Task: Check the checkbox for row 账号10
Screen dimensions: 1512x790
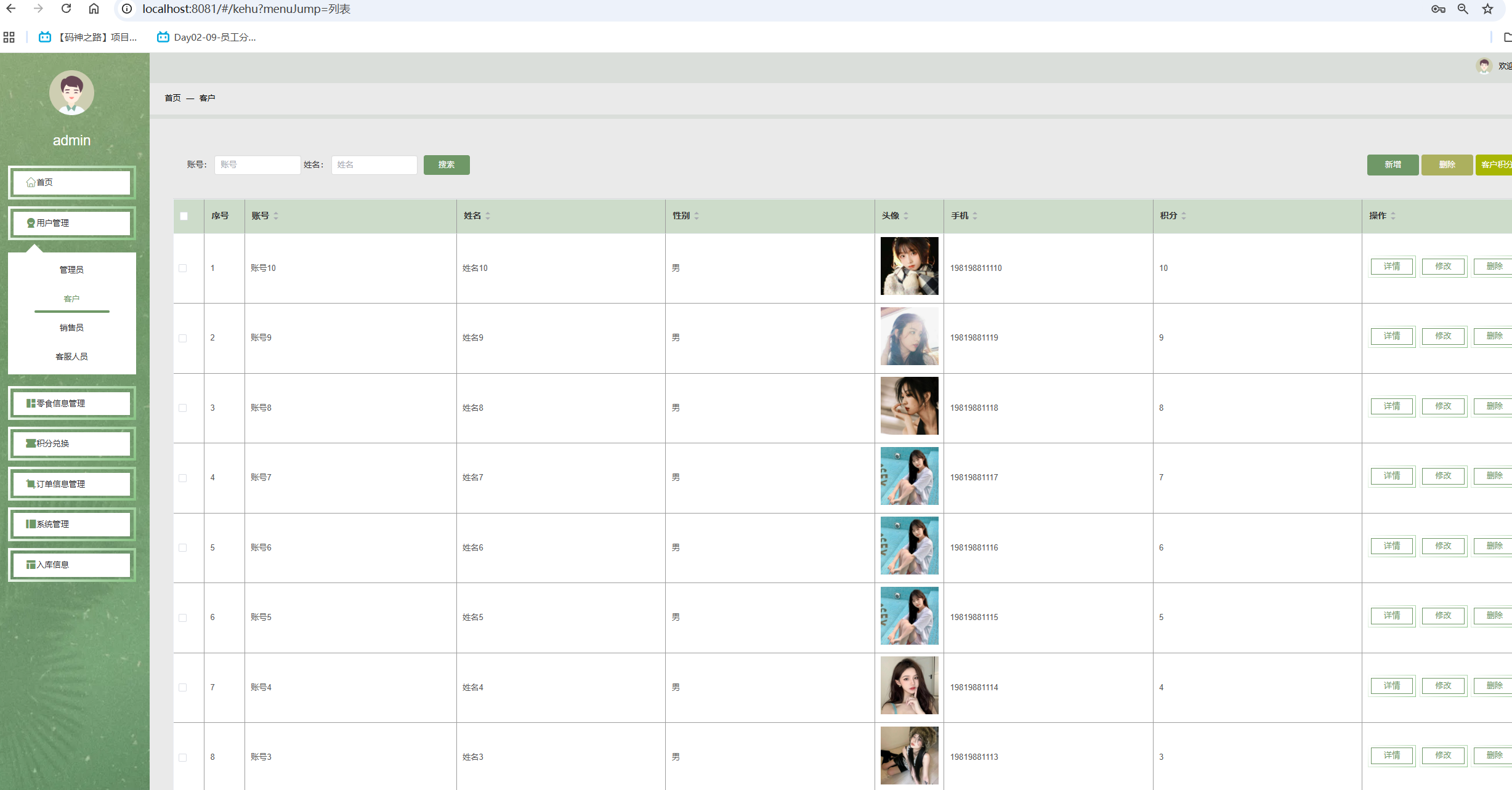Action: tap(183, 268)
